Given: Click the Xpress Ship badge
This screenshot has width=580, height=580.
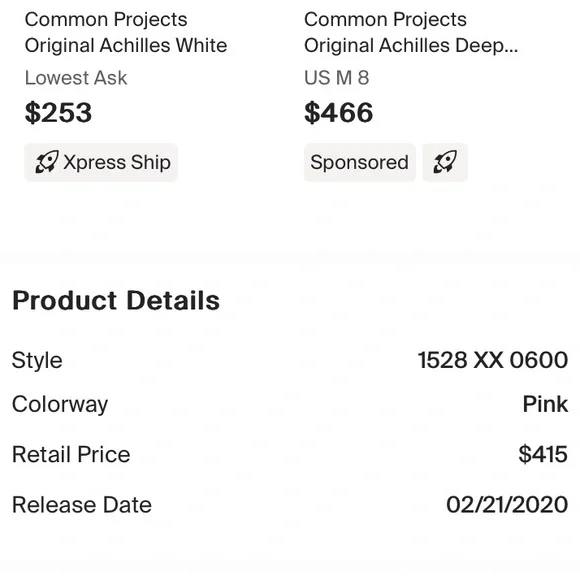Looking at the screenshot, I should click(101, 162).
